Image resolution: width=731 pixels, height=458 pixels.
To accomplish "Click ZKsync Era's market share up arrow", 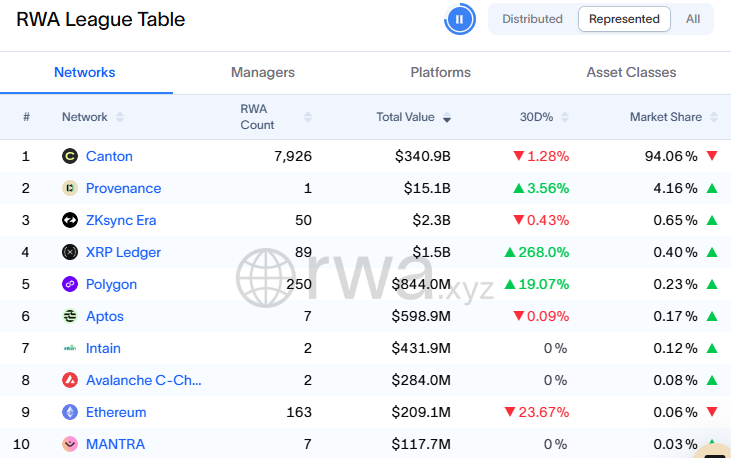I will click(712, 220).
